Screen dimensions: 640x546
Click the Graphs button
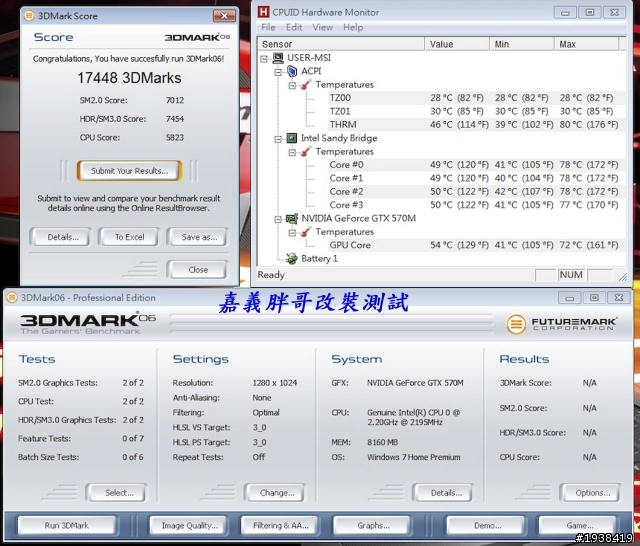coord(373,526)
